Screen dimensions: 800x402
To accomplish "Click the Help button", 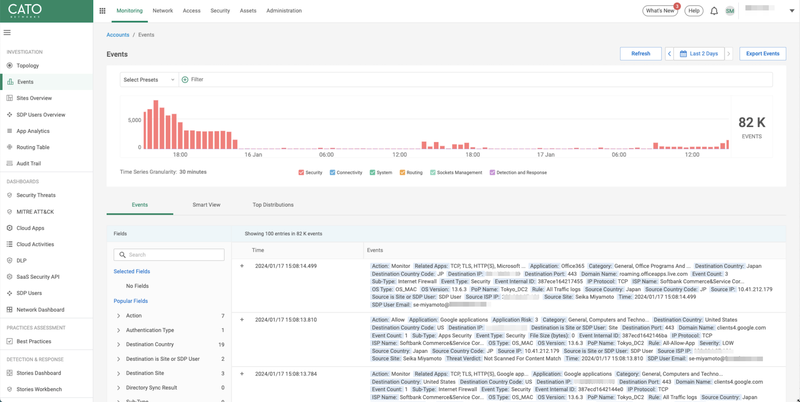I will (x=693, y=11).
